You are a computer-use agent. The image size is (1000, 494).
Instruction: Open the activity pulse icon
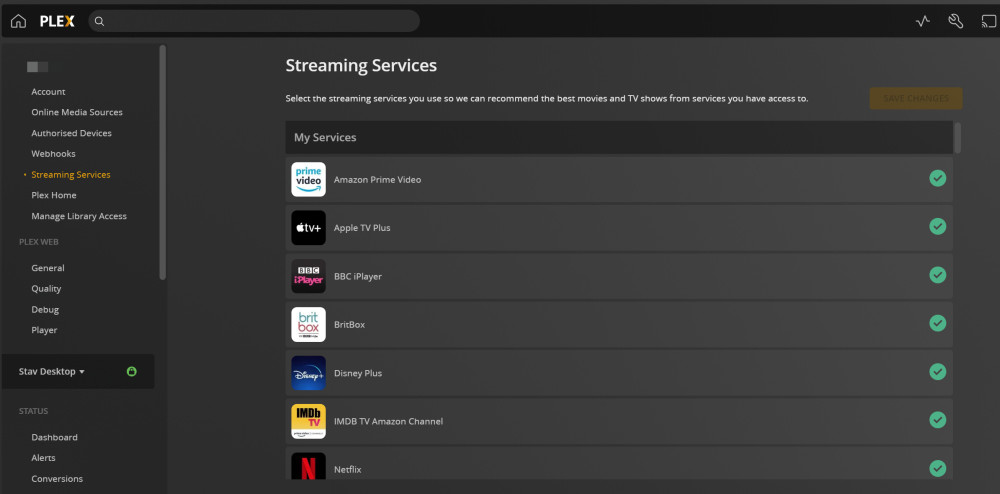(923, 21)
